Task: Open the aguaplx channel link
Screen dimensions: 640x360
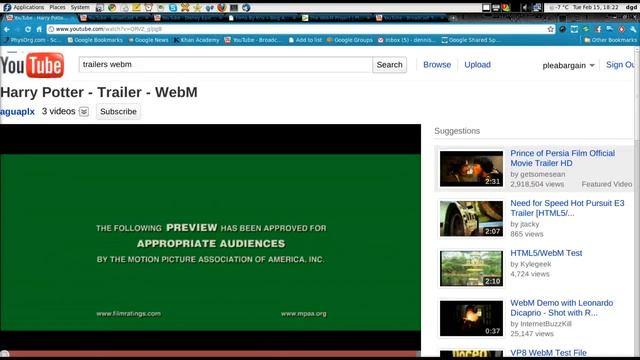Action: coord(17,111)
